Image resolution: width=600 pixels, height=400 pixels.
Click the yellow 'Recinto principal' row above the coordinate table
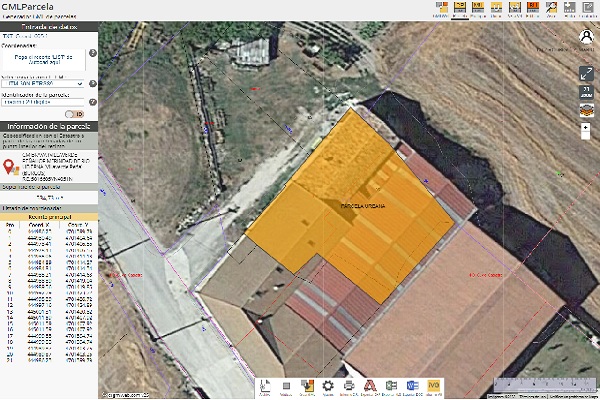coord(49,217)
